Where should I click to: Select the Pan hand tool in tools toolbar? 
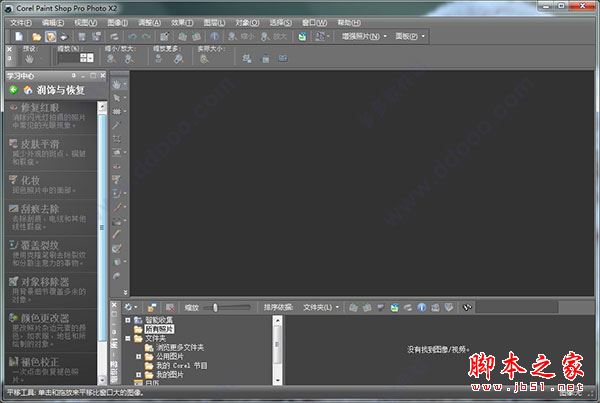[x=117, y=84]
